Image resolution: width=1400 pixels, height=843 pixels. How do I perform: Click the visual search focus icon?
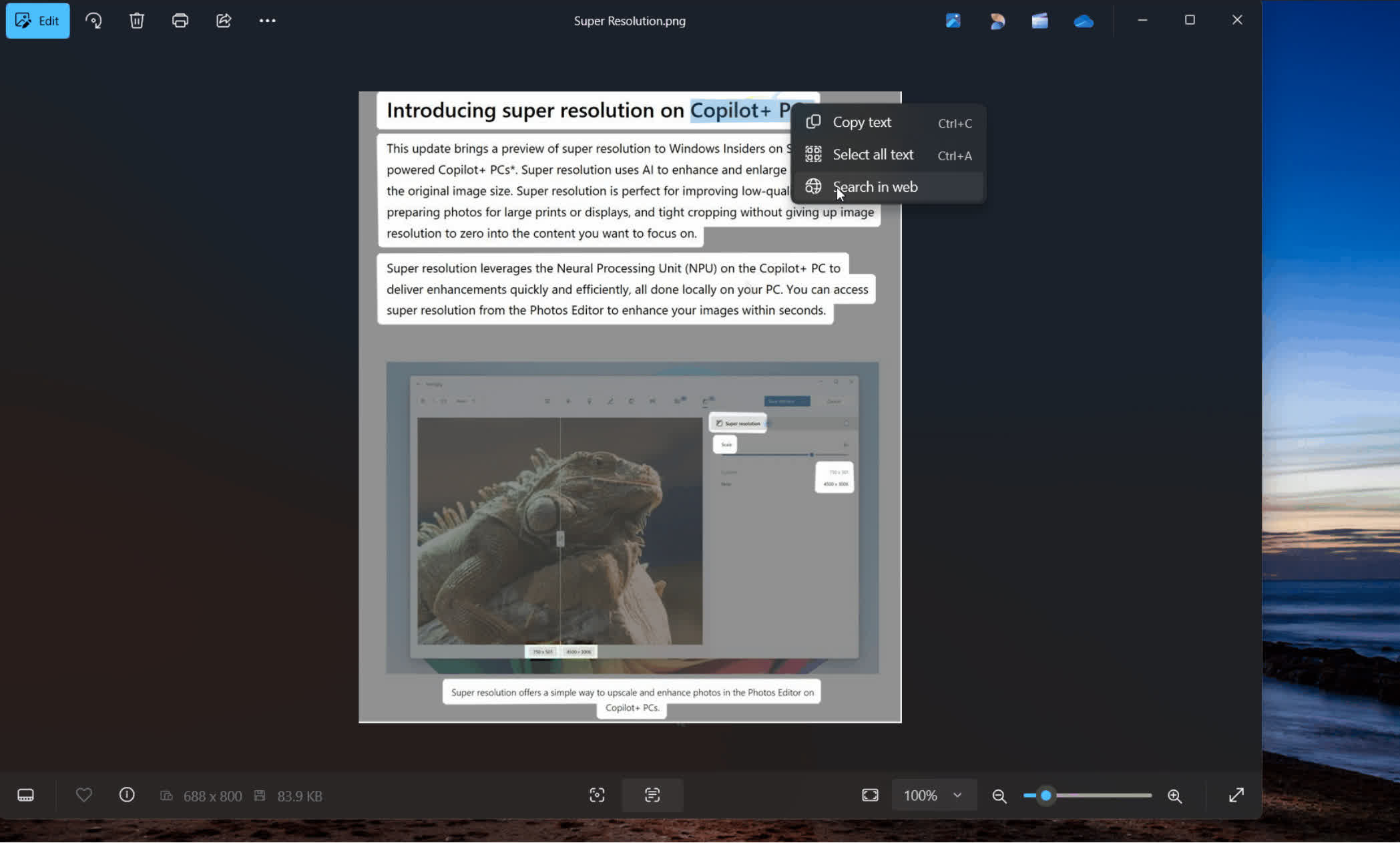597,795
